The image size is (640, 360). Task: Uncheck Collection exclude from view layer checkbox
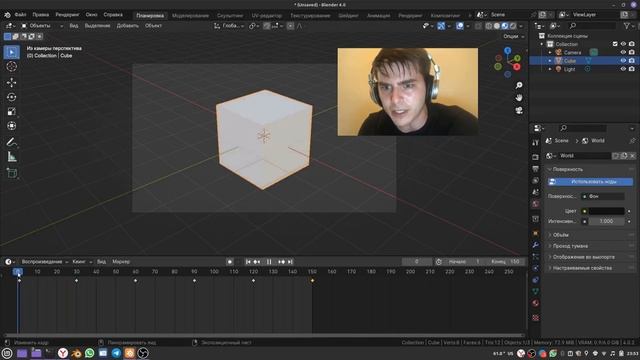(615, 44)
